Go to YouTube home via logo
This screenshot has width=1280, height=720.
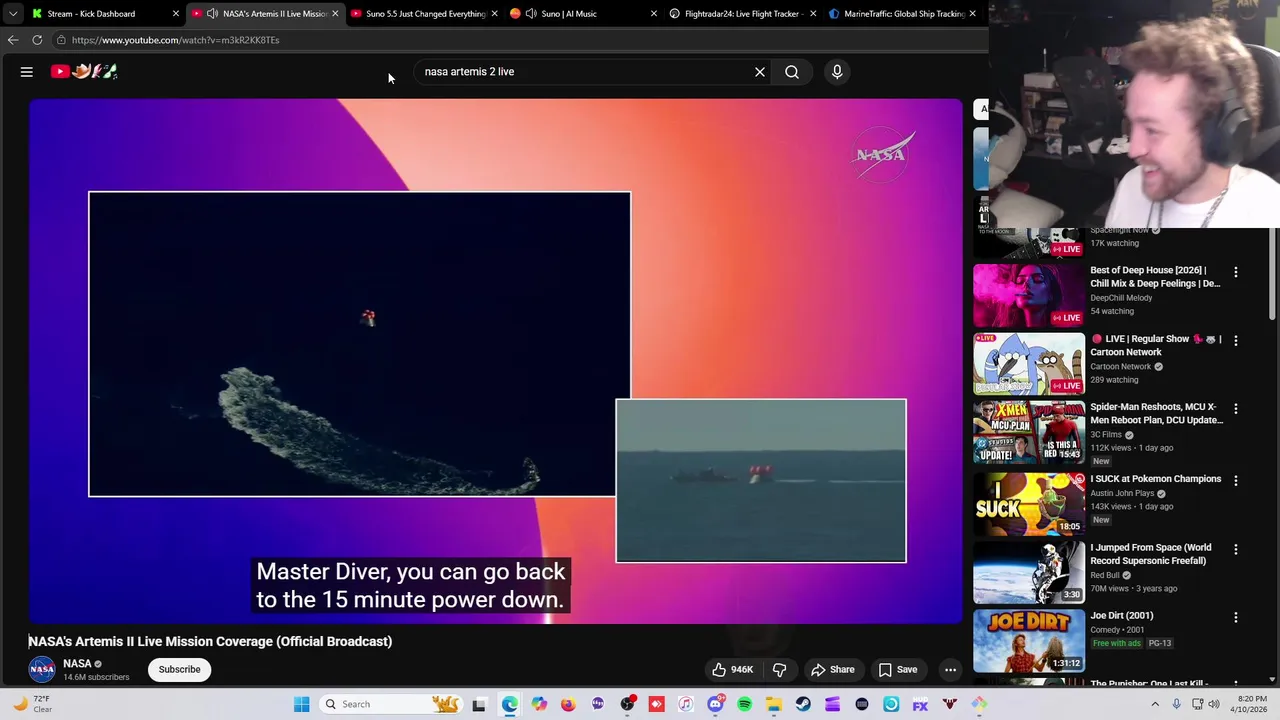(85, 71)
